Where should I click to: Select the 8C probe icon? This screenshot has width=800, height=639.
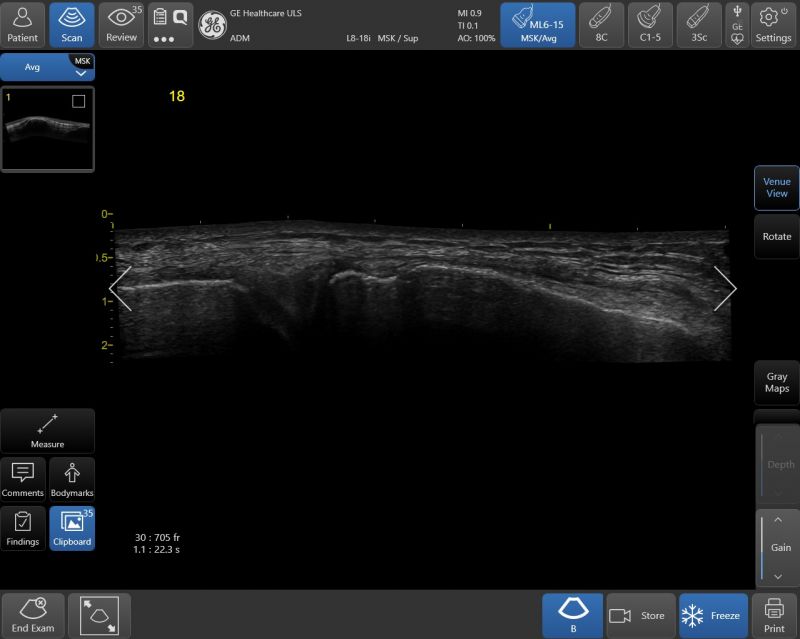pyautogui.click(x=602, y=25)
